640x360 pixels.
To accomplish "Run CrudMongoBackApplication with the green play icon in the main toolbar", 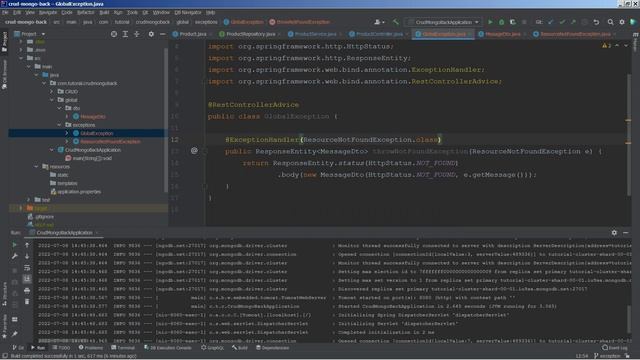I will [490, 22].
